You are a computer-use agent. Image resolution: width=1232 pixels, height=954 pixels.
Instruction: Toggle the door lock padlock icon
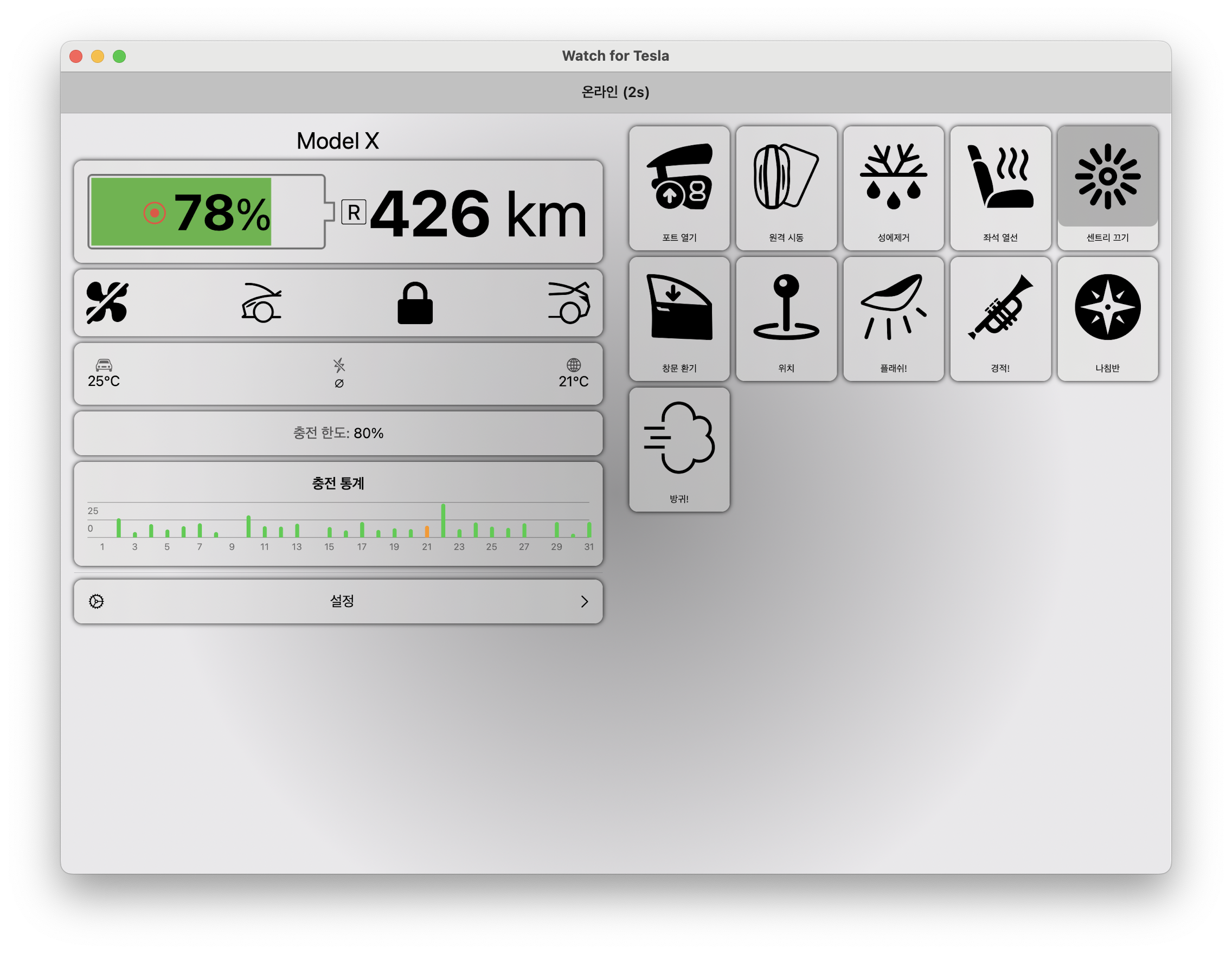(415, 304)
